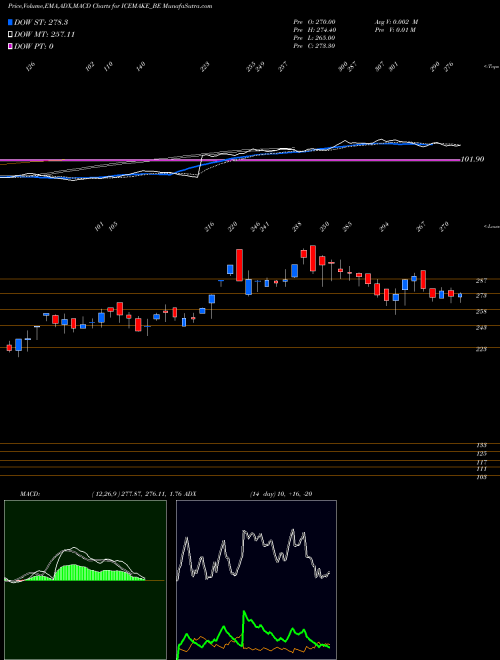Screen dimensions: 500x660
Task: Click the 223 price level label
Action: click(481, 349)
